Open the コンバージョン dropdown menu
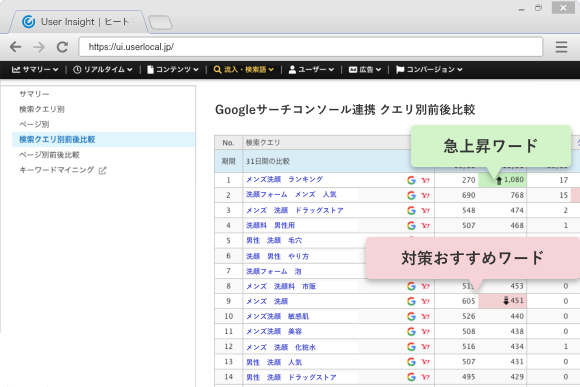Image resolution: width=580 pixels, height=387 pixels. click(x=429, y=70)
